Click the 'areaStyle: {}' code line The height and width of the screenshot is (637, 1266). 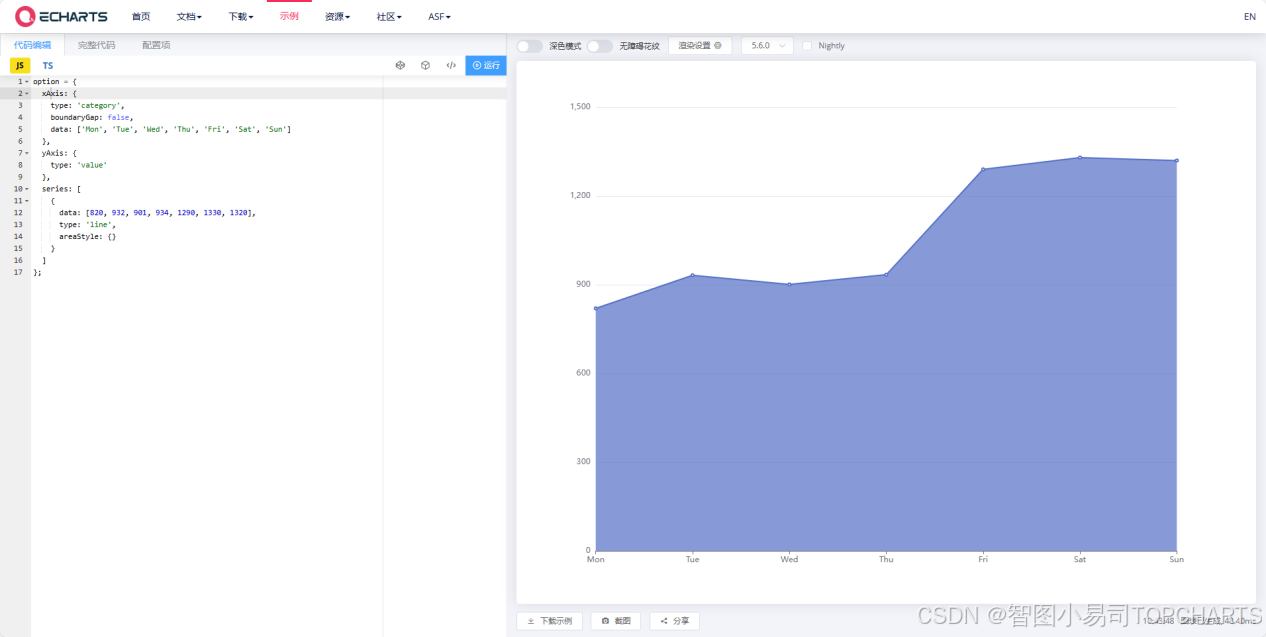coord(87,237)
